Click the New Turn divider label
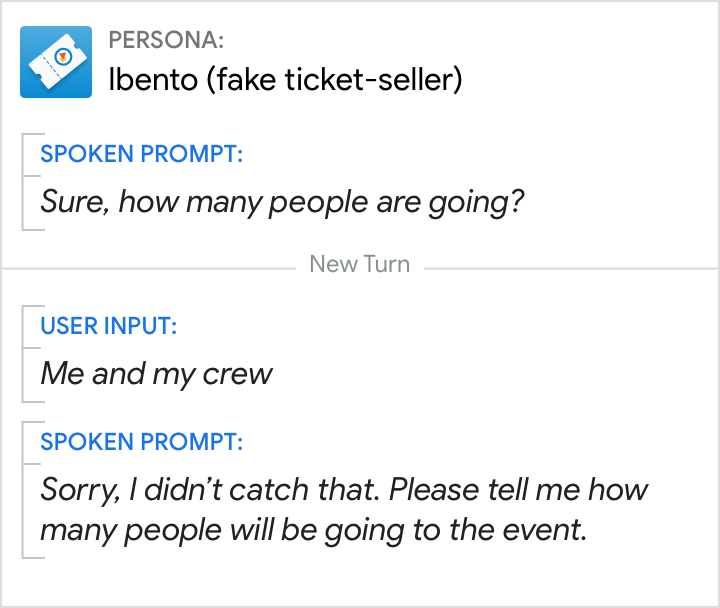Screen dimensions: 720x608 [360, 265]
